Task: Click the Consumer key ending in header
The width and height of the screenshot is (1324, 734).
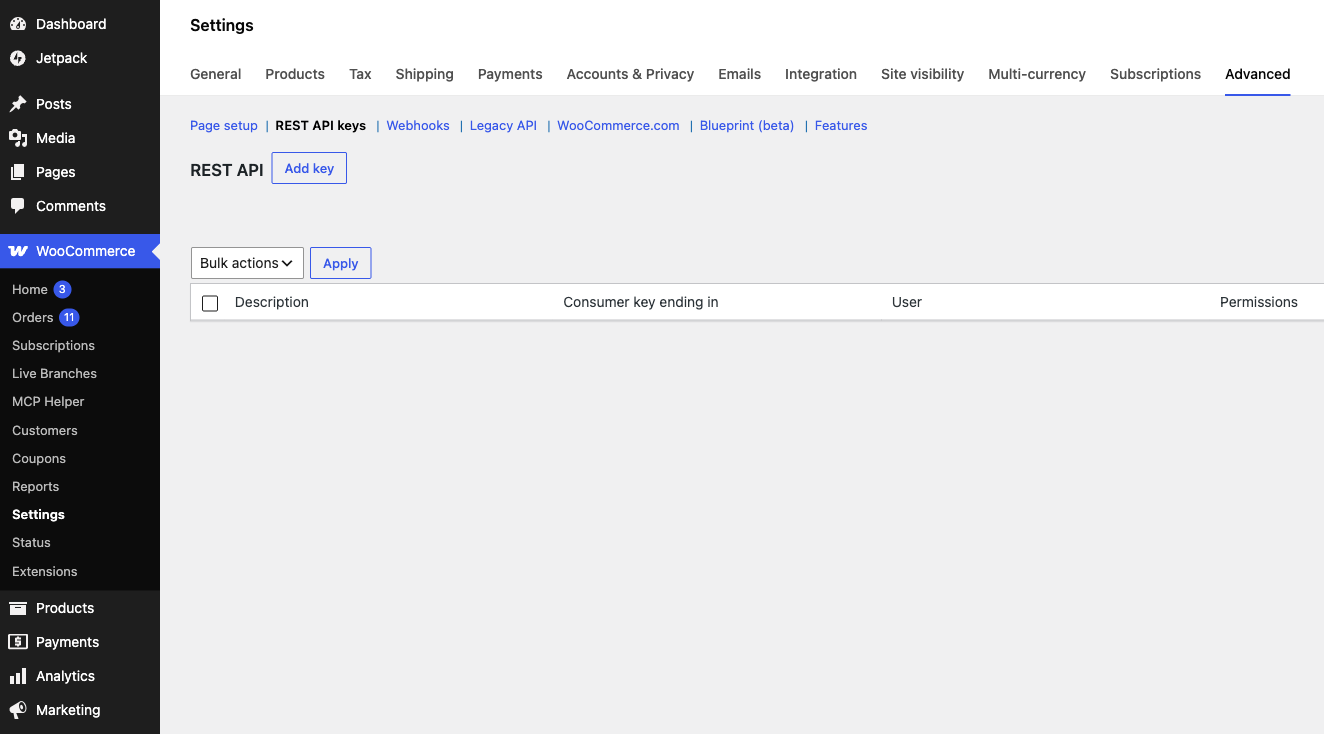Action: point(641,302)
